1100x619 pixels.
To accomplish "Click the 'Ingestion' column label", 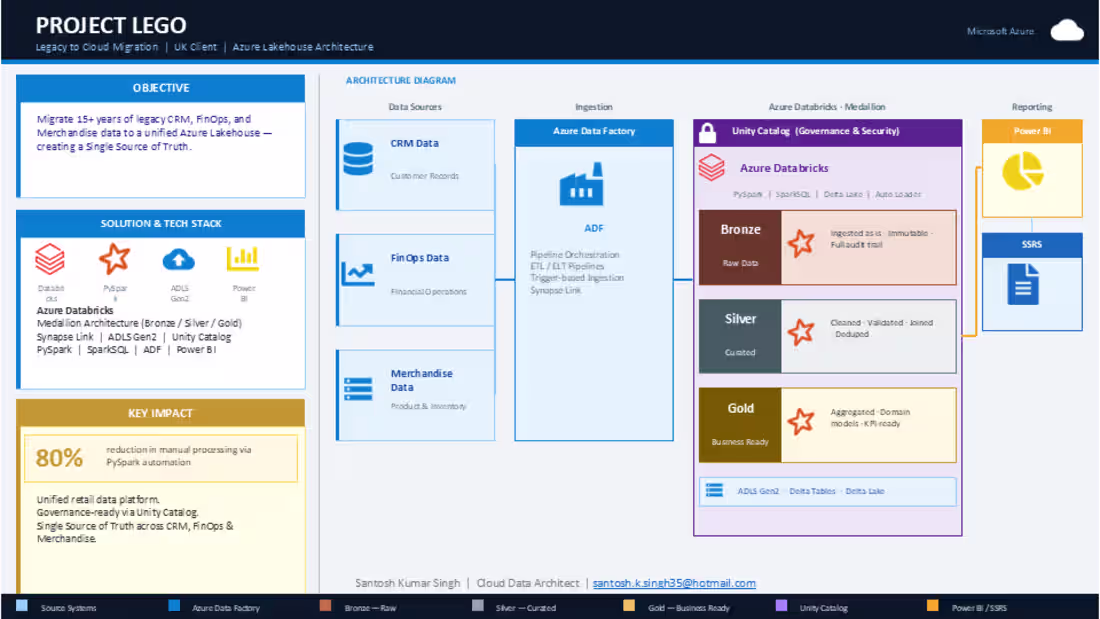I will coord(594,107).
